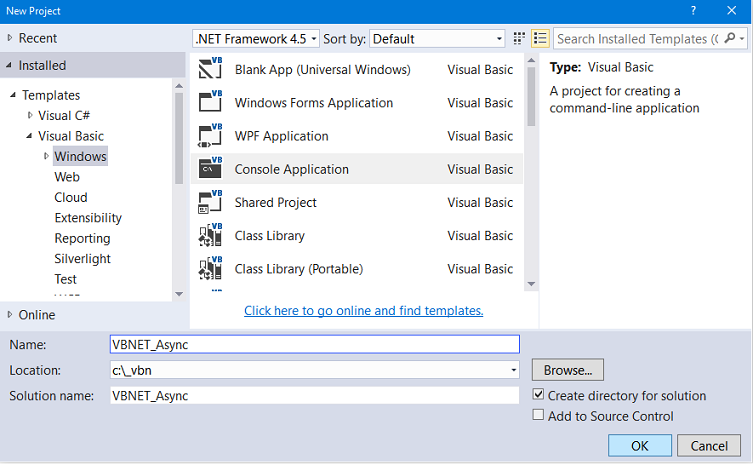
Task: Focus the Search Installed Templates box
Action: pos(639,38)
